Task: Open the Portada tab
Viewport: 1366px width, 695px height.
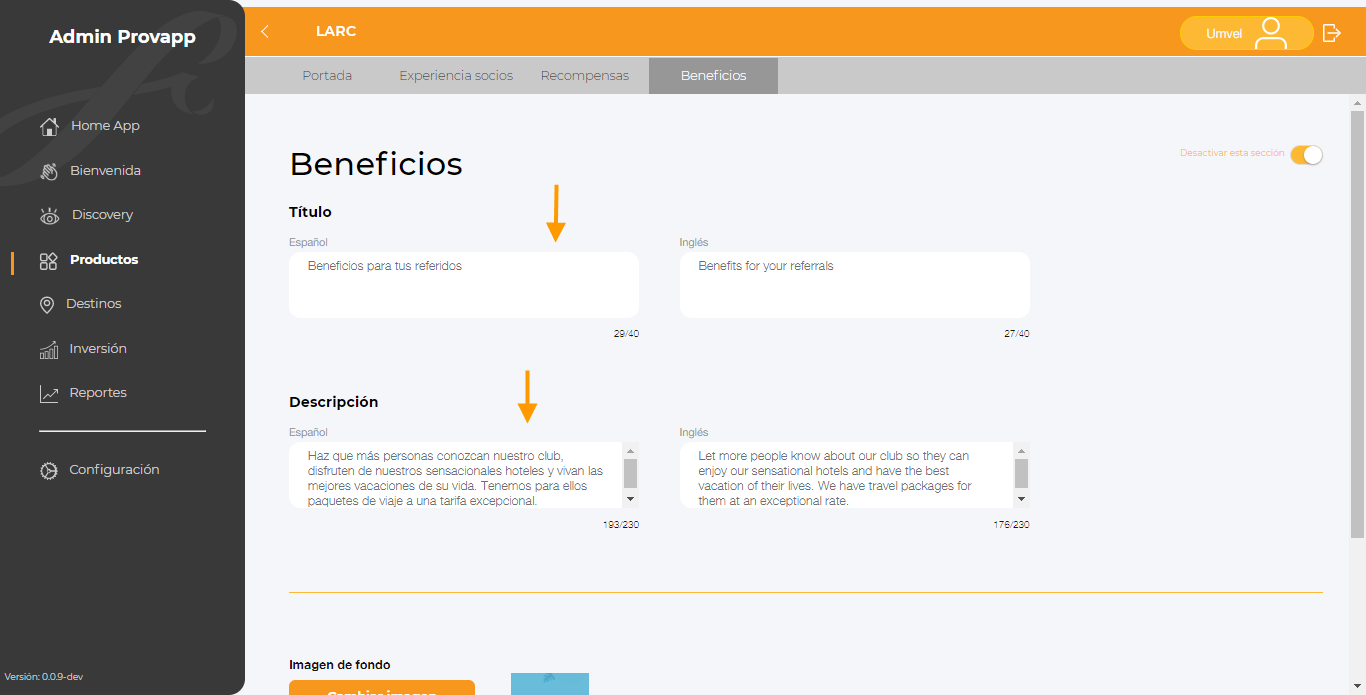Action: [x=327, y=76]
